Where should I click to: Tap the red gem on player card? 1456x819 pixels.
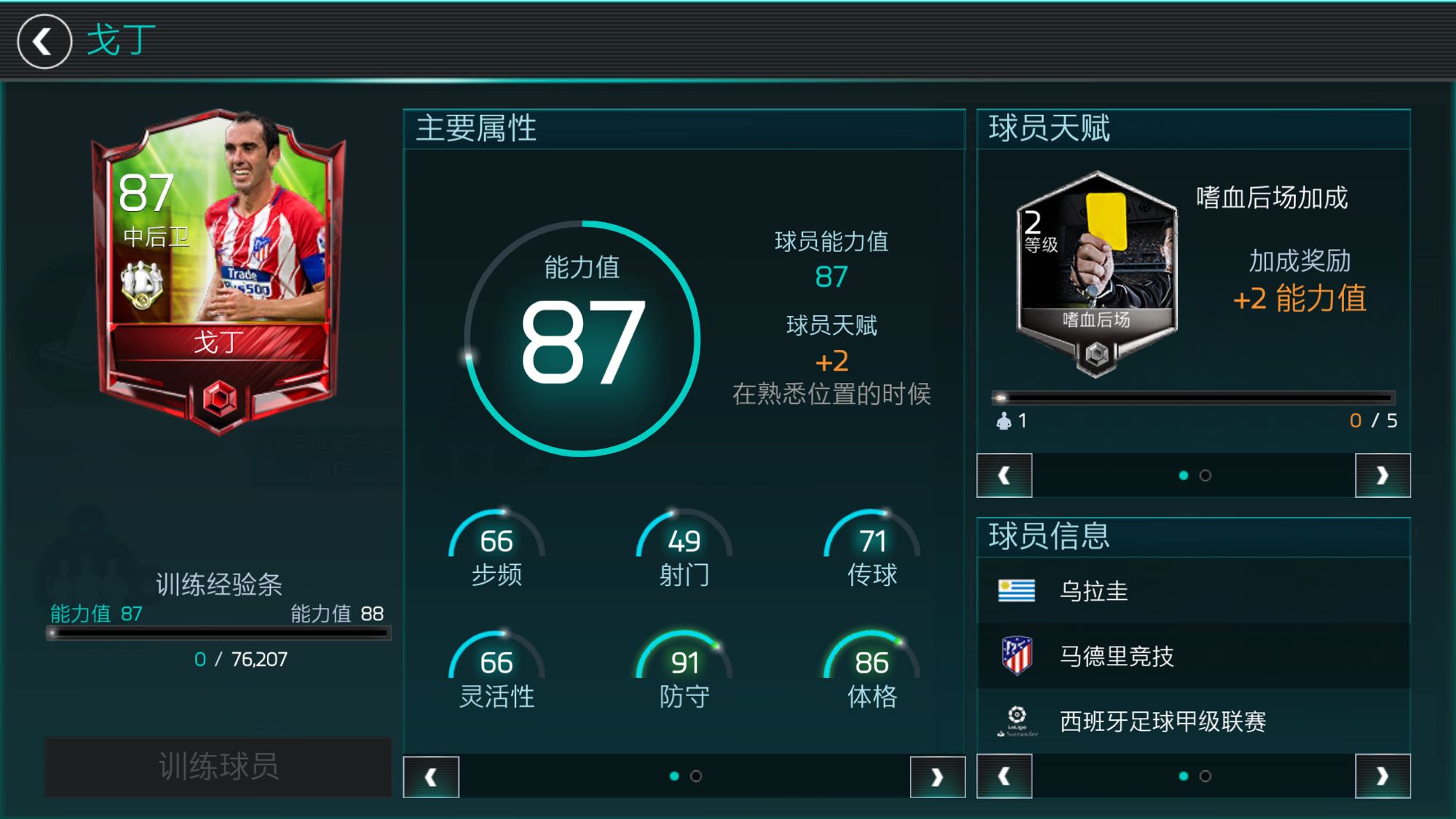(220, 399)
